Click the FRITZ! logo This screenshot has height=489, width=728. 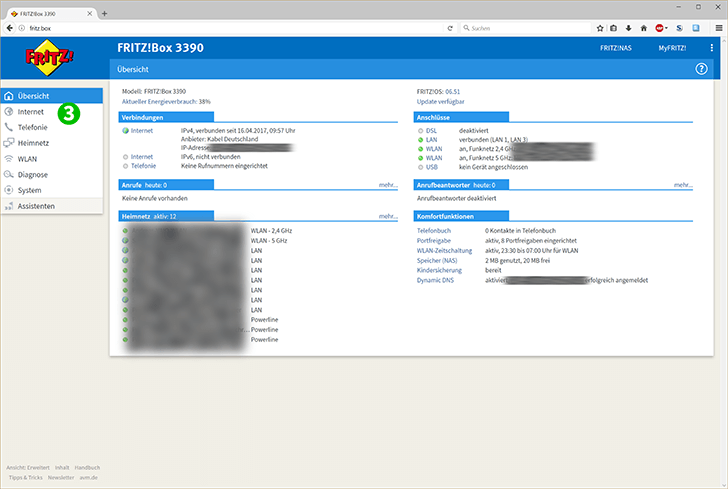click(x=49, y=58)
